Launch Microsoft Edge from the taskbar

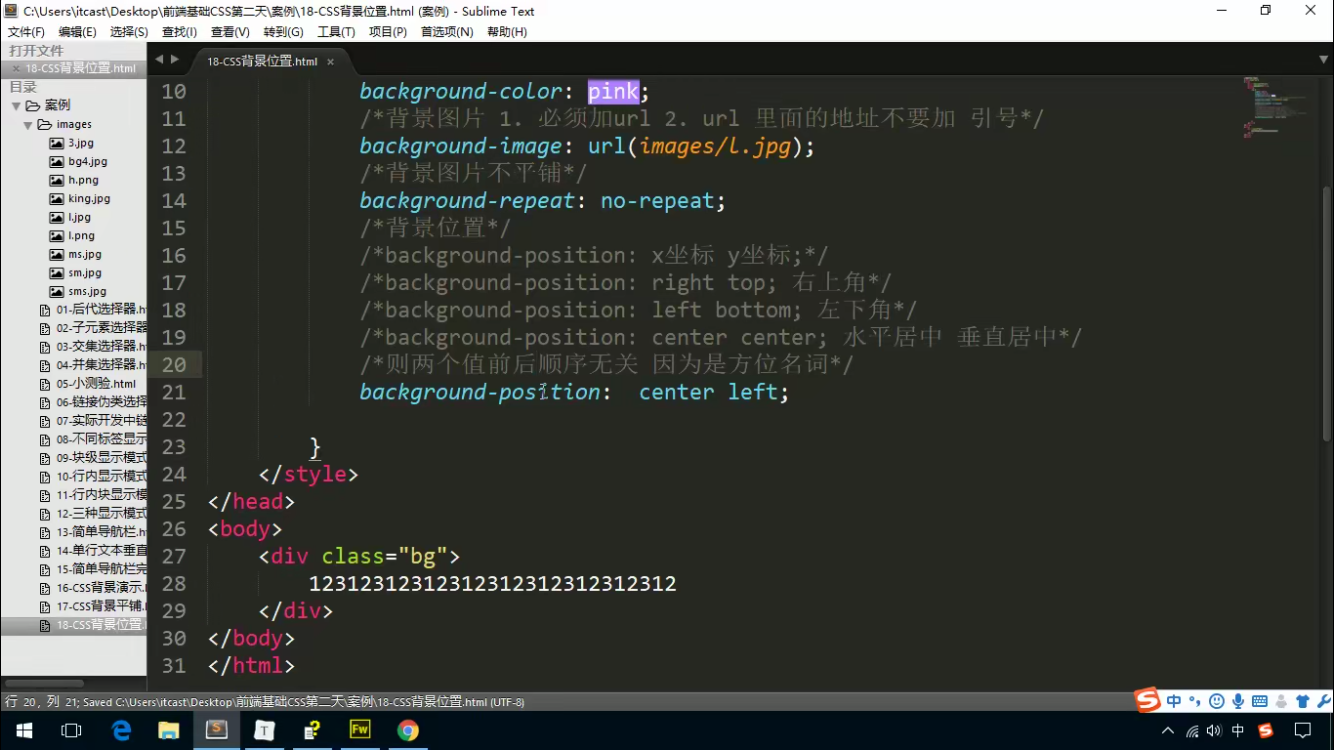click(121, 731)
